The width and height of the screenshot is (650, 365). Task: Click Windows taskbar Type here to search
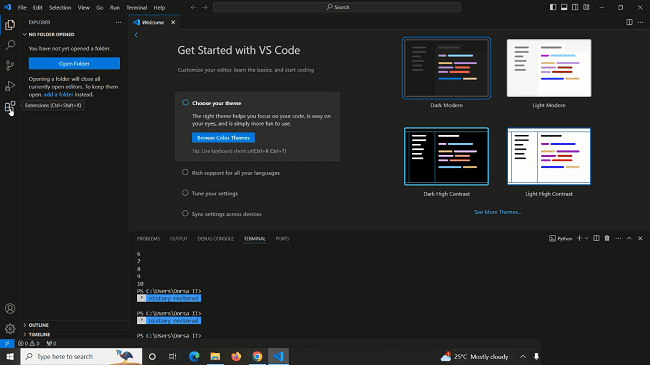81,356
